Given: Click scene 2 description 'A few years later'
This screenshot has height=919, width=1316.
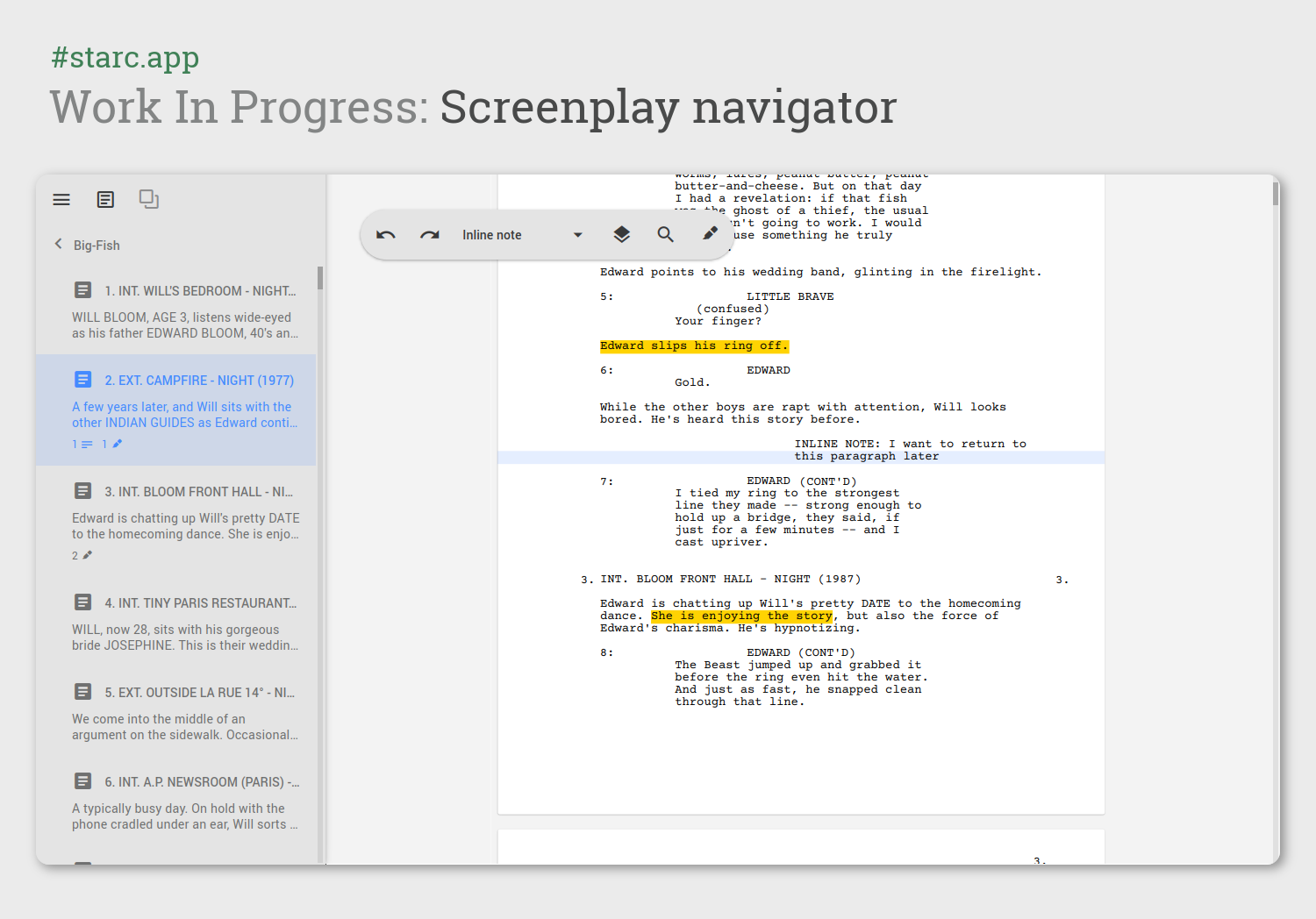Looking at the screenshot, I should click(185, 415).
